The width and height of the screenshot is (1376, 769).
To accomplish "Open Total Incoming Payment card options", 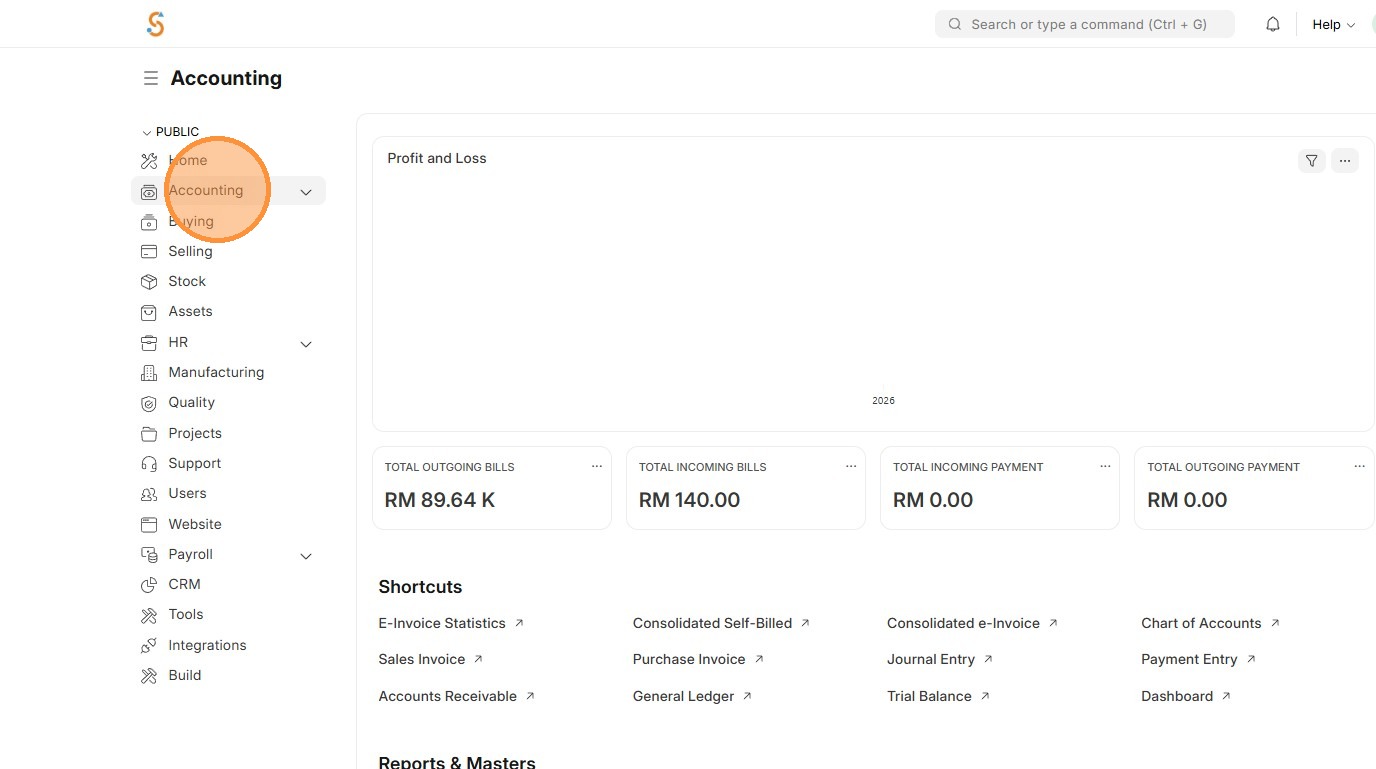I will pos(1105,466).
